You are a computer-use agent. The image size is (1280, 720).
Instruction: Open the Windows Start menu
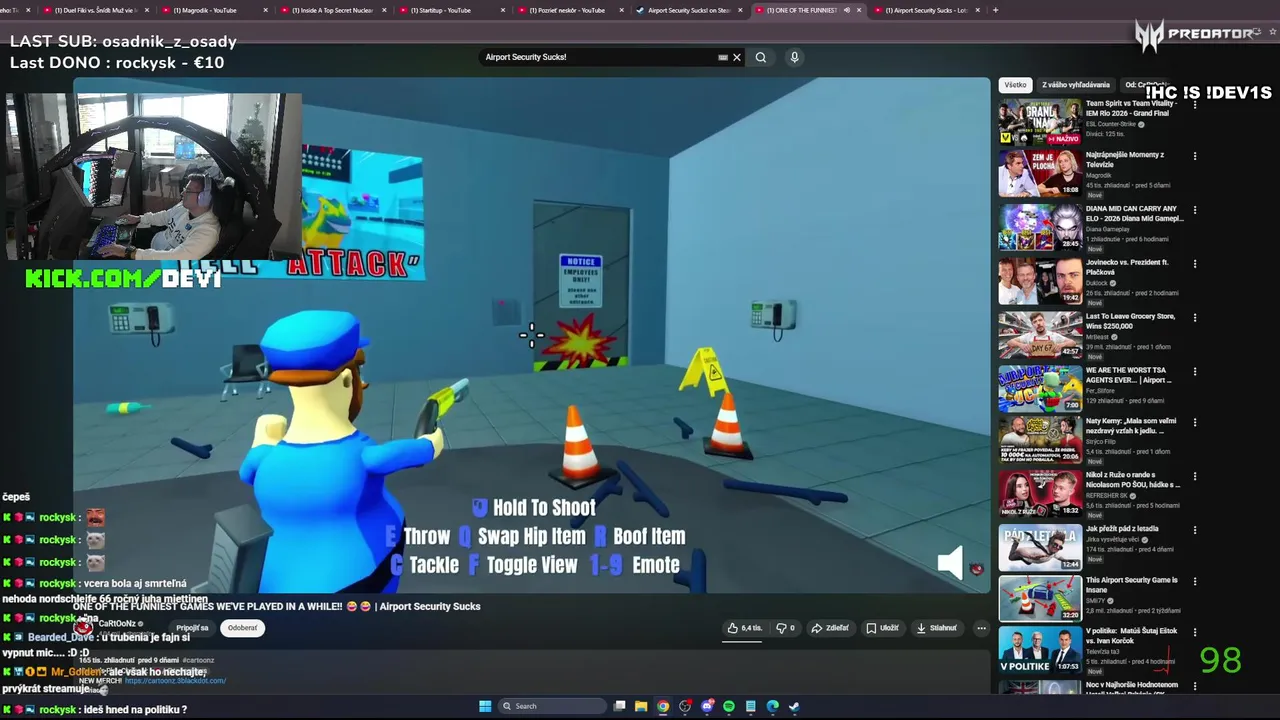point(485,706)
